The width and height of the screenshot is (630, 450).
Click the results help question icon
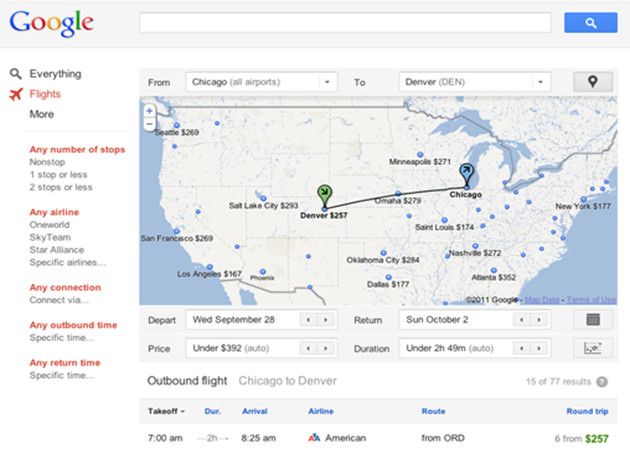(602, 382)
